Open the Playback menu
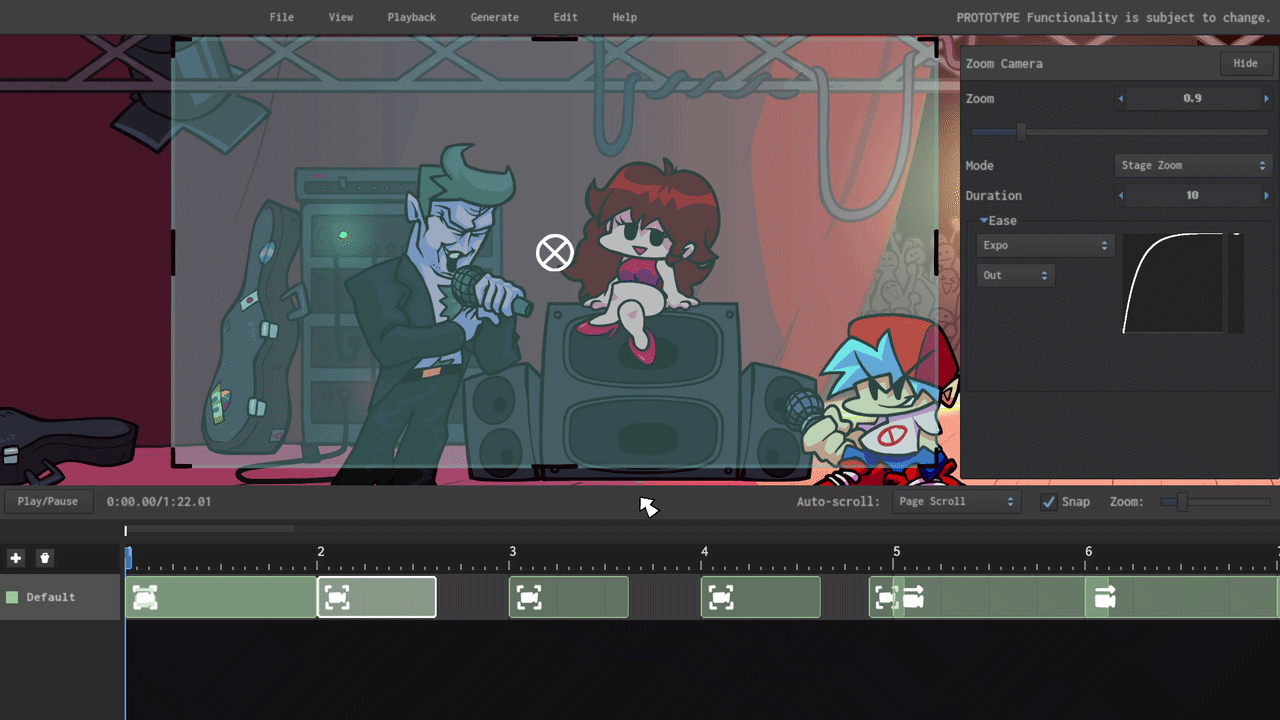 [411, 17]
